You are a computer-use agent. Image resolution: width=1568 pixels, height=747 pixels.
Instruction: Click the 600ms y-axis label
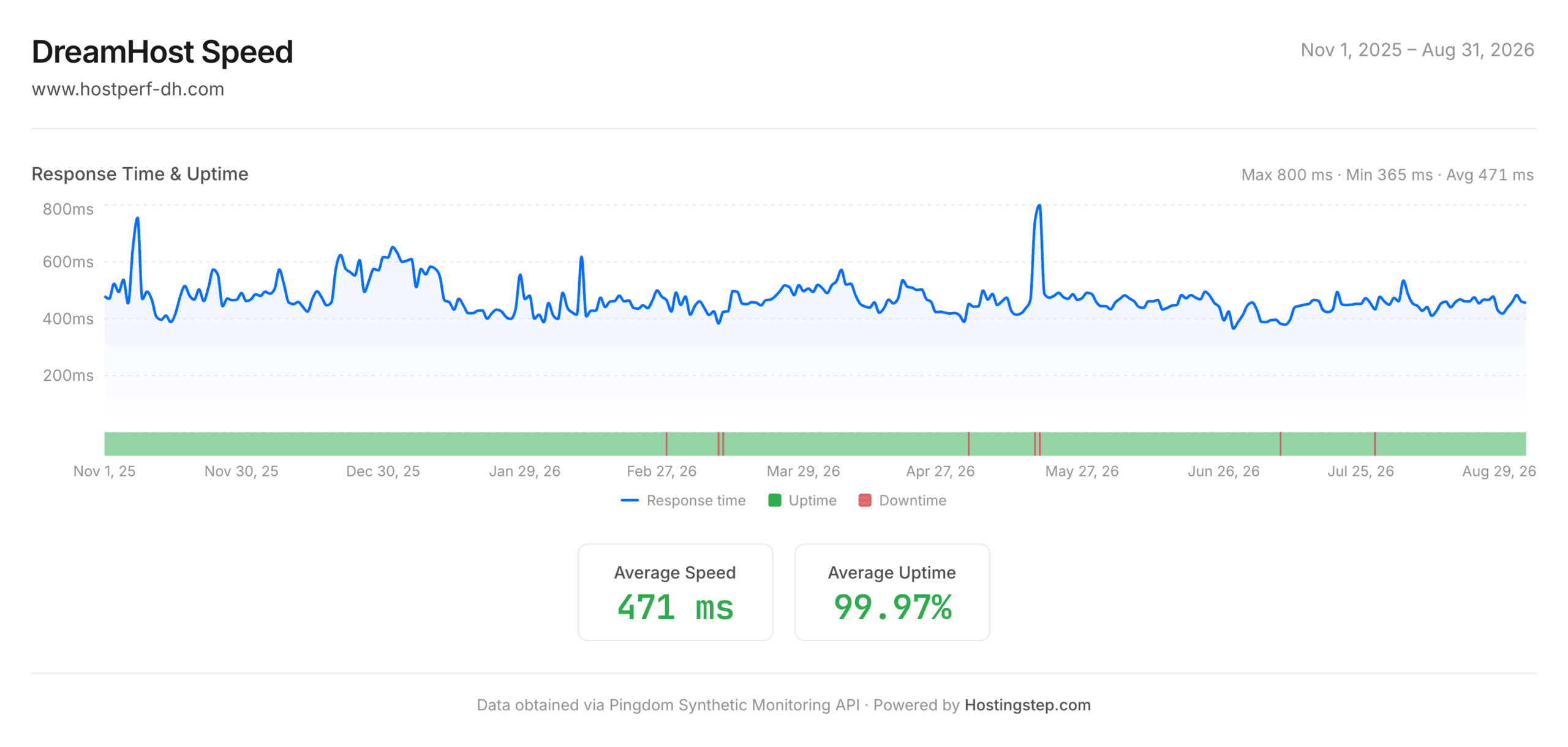coord(68,262)
